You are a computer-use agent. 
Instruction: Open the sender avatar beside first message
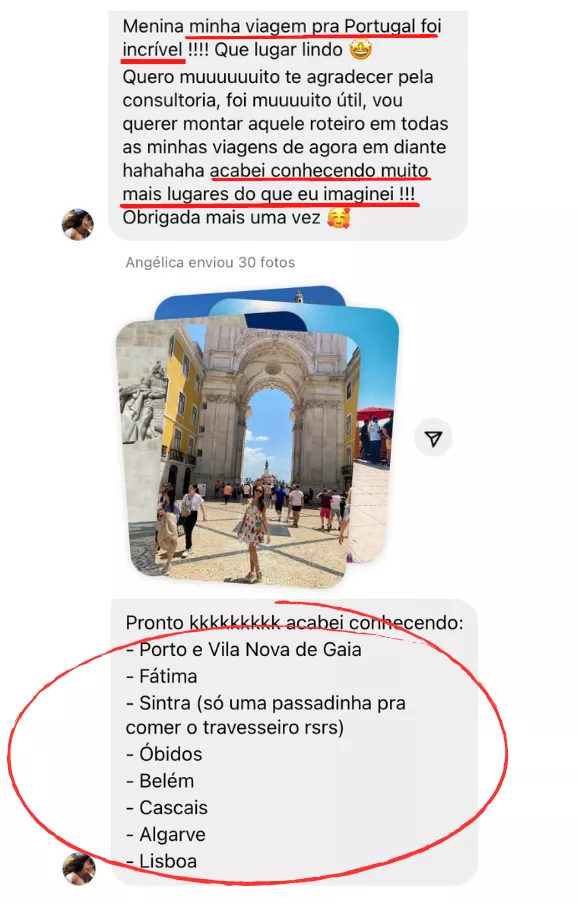pos(78,224)
